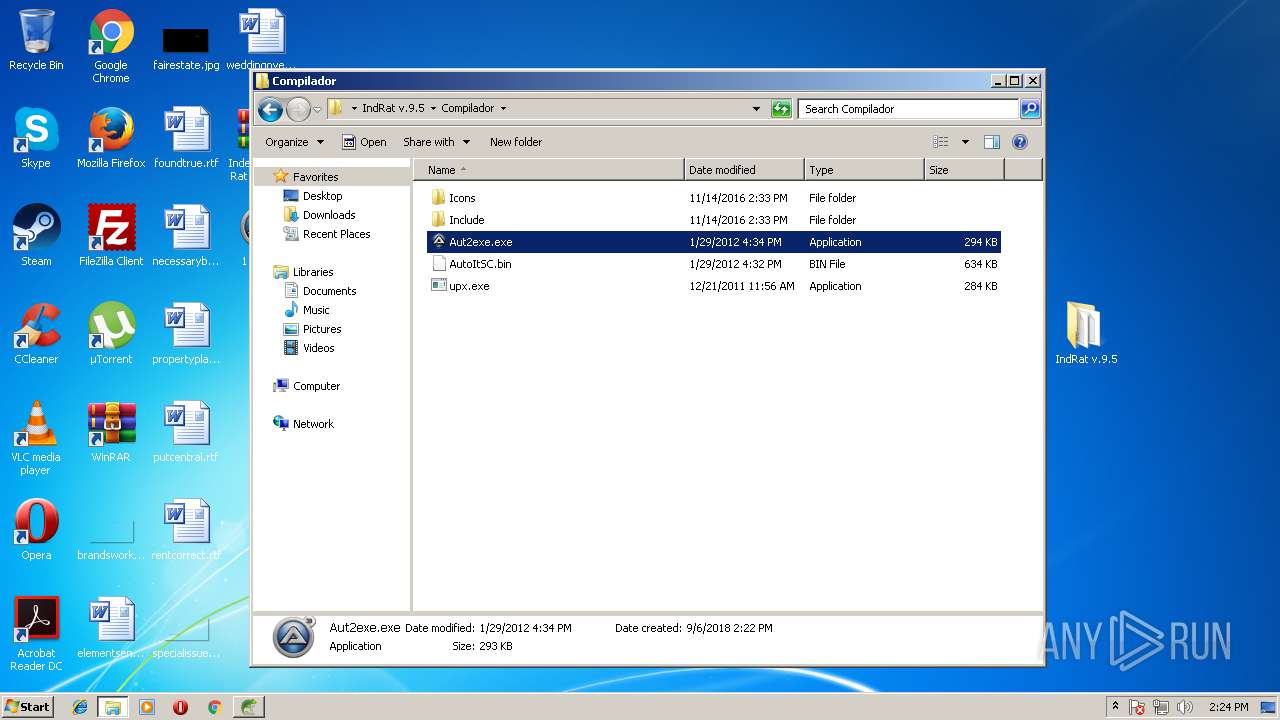This screenshot has height=720, width=1280.
Task: Click the taskbar clock showing 2:24 PM
Action: click(x=1228, y=707)
